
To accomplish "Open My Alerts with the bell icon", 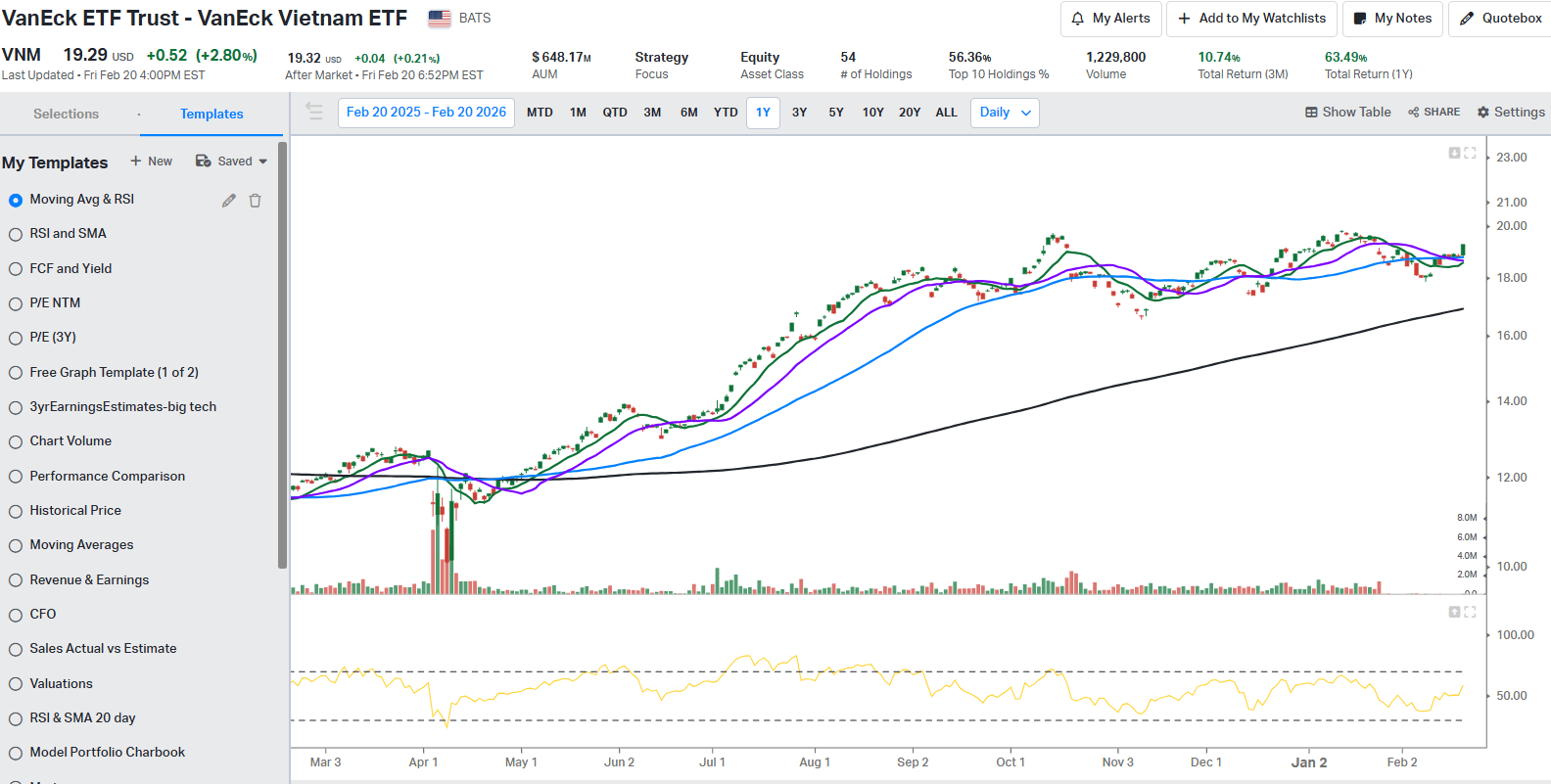I will point(1111,19).
